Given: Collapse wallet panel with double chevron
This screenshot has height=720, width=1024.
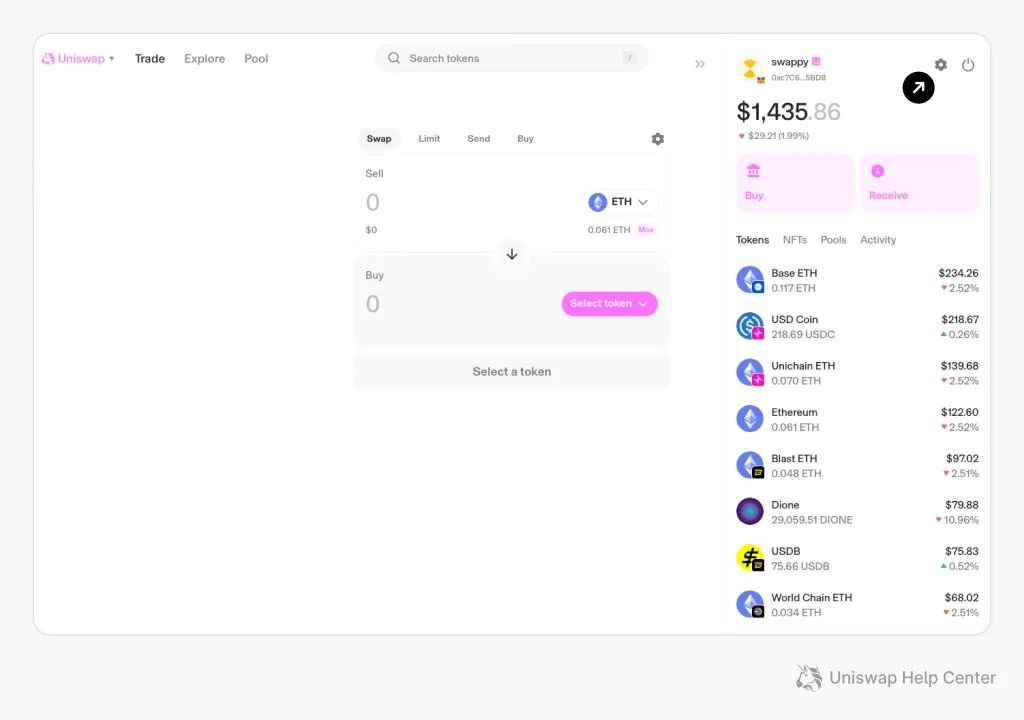Looking at the screenshot, I should pos(700,64).
